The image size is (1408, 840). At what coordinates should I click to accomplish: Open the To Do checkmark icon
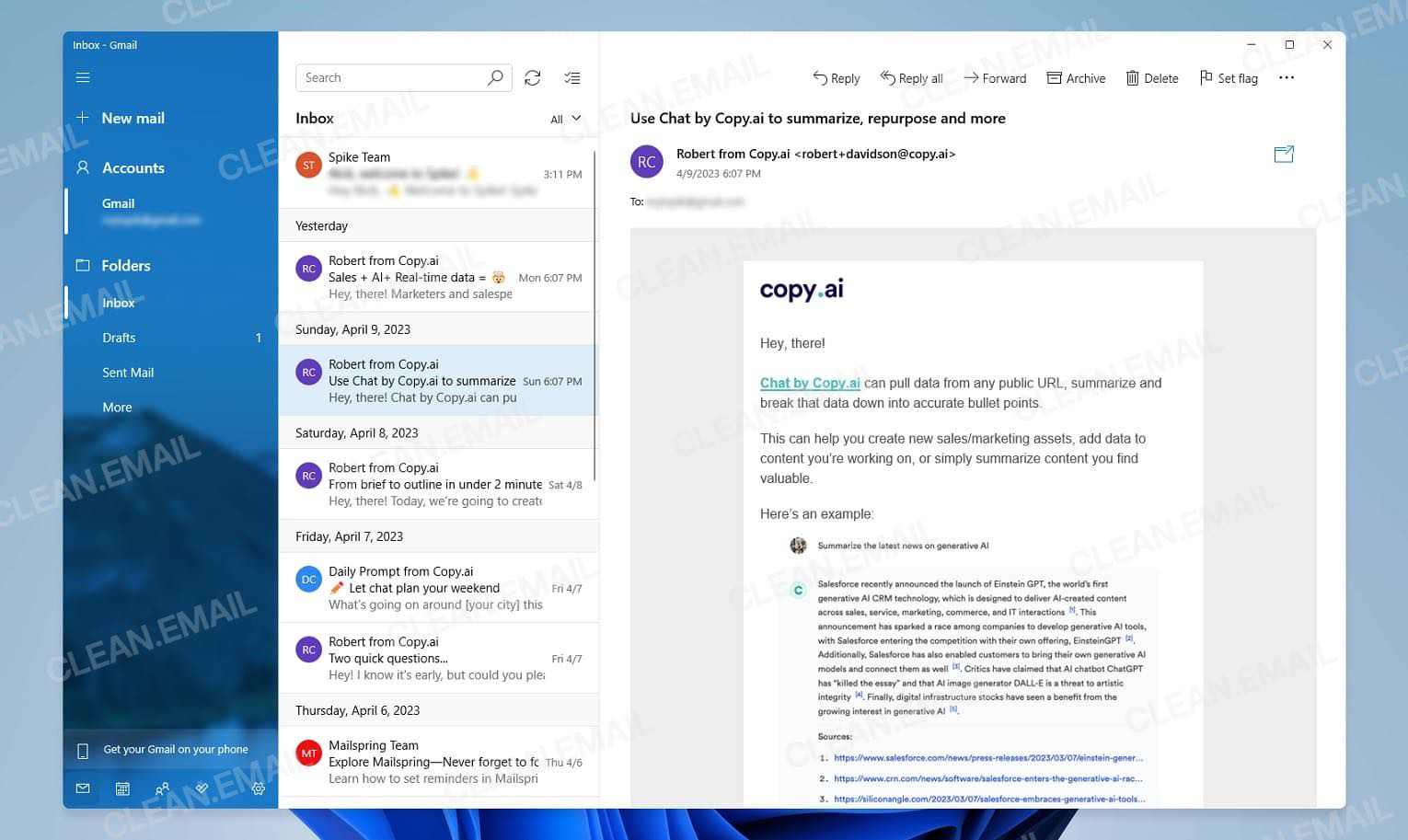coord(202,788)
